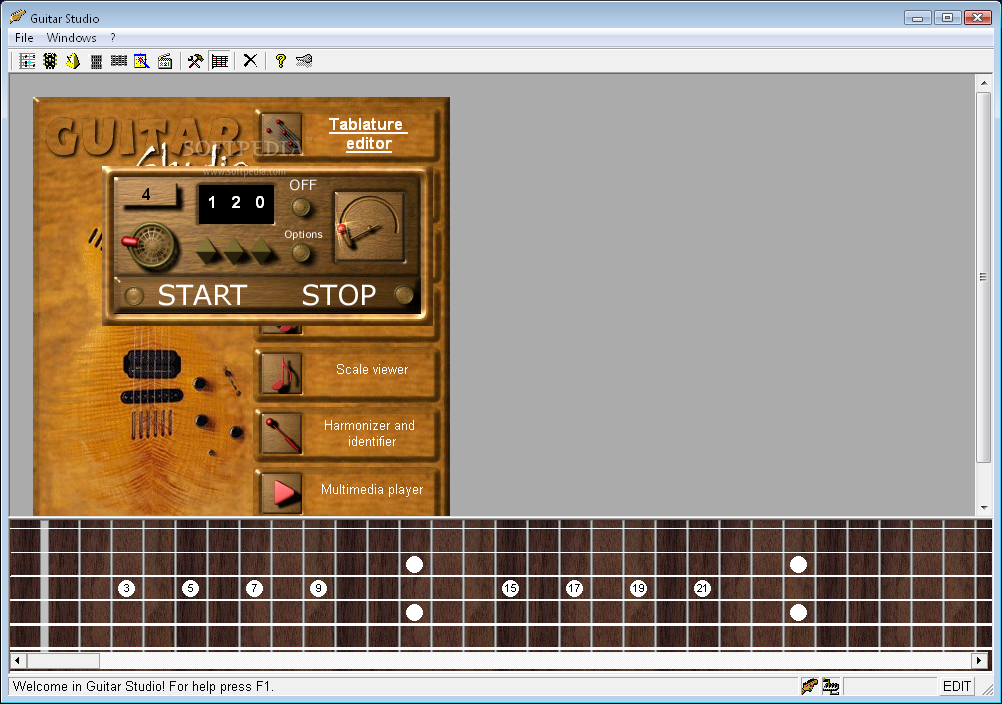
Task: Click the Tablature editor strings icon
Action: coord(281,134)
